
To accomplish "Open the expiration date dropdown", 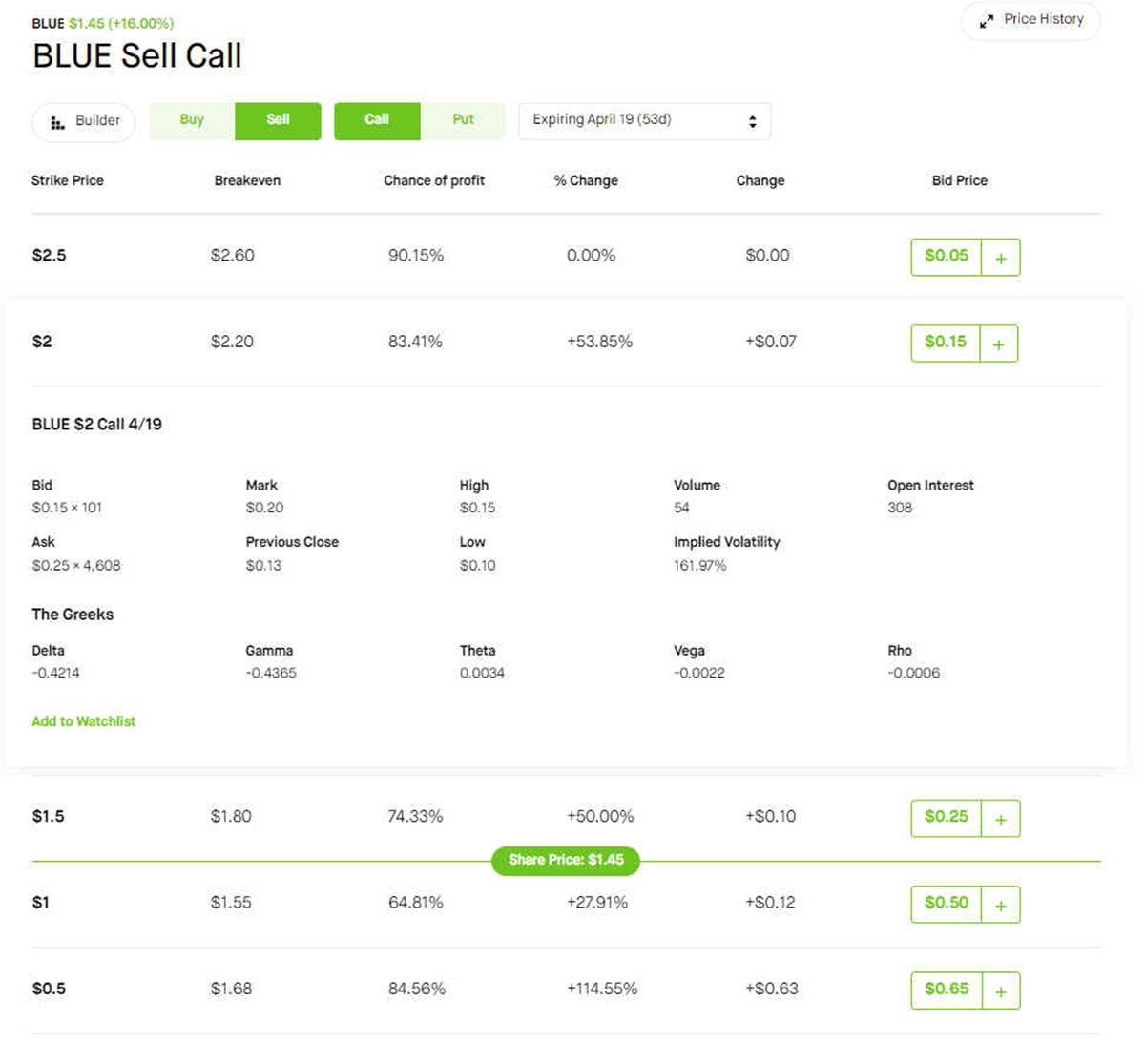I will point(644,121).
